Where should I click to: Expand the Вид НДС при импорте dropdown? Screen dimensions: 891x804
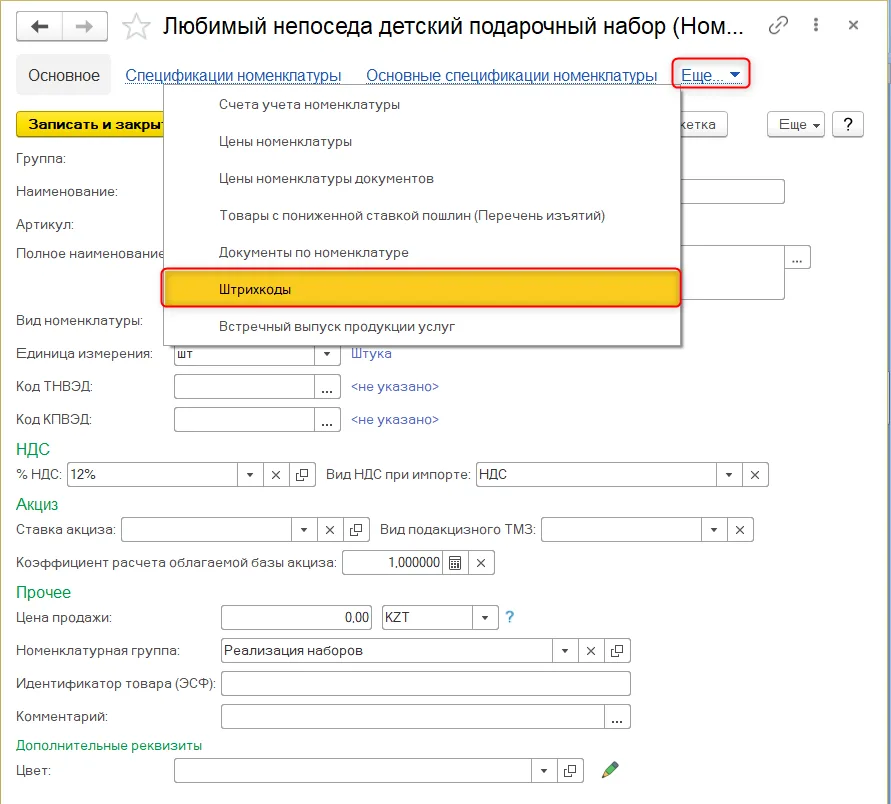[729, 474]
